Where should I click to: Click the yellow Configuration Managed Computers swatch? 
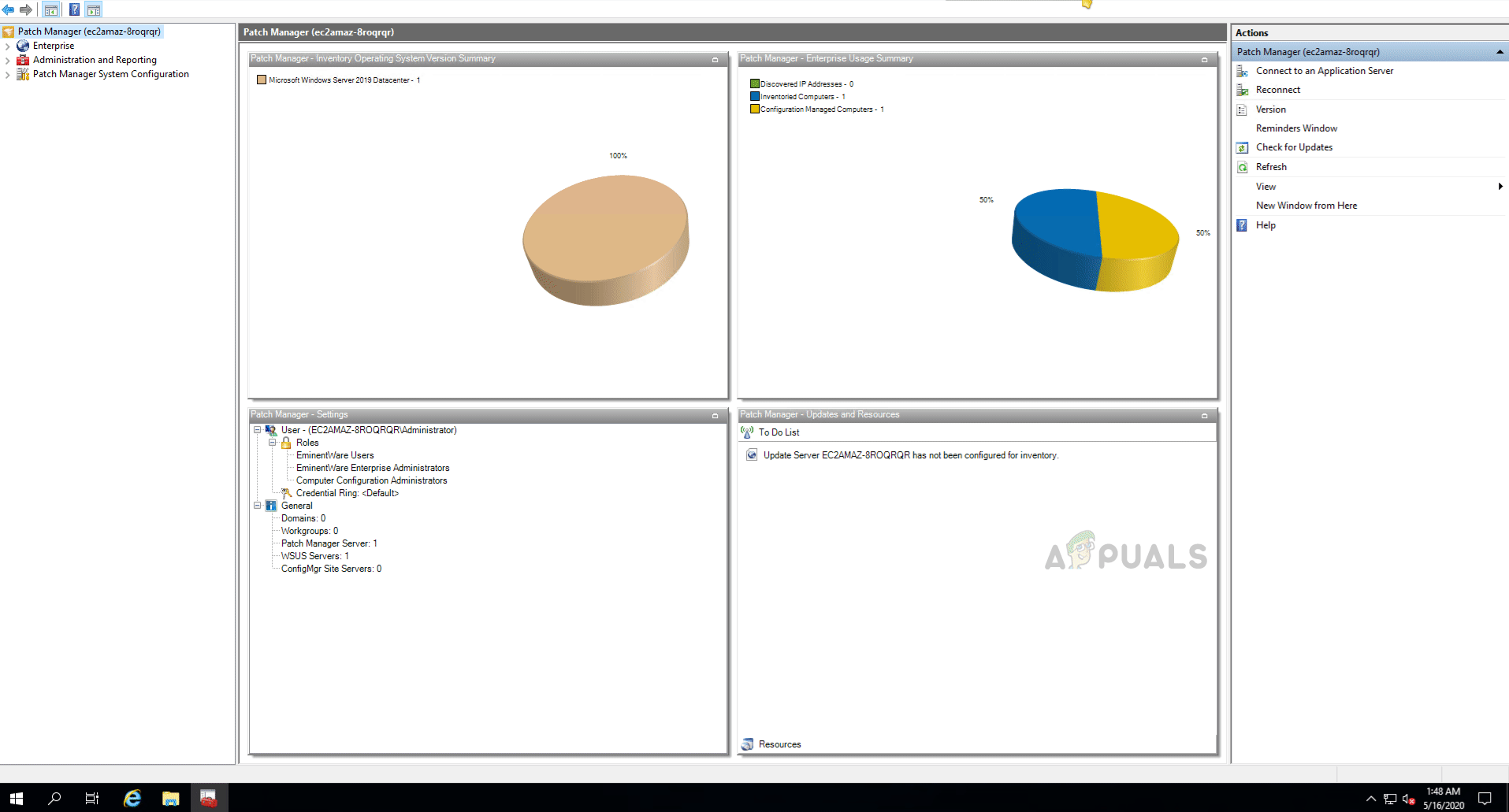pos(755,109)
